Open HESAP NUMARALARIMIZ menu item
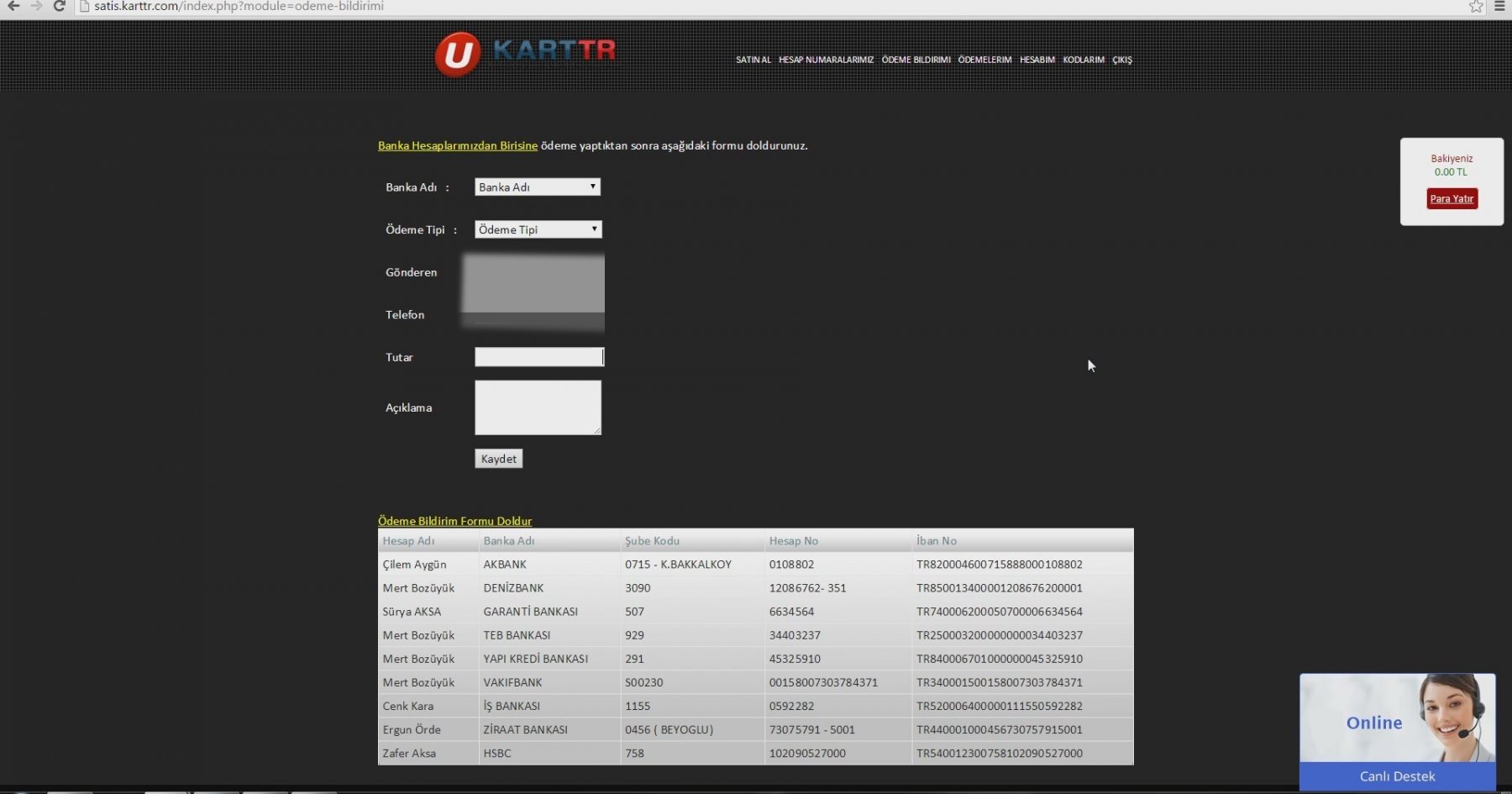 826,60
